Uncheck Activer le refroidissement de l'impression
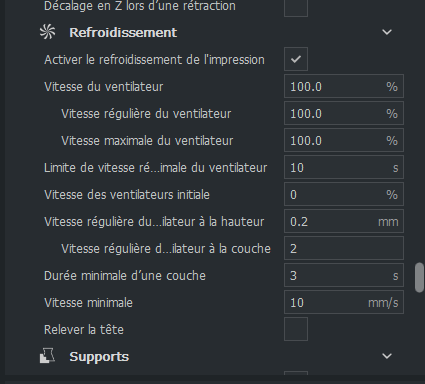Viewport: 425px width, 384px height. (x=296, y=59)
